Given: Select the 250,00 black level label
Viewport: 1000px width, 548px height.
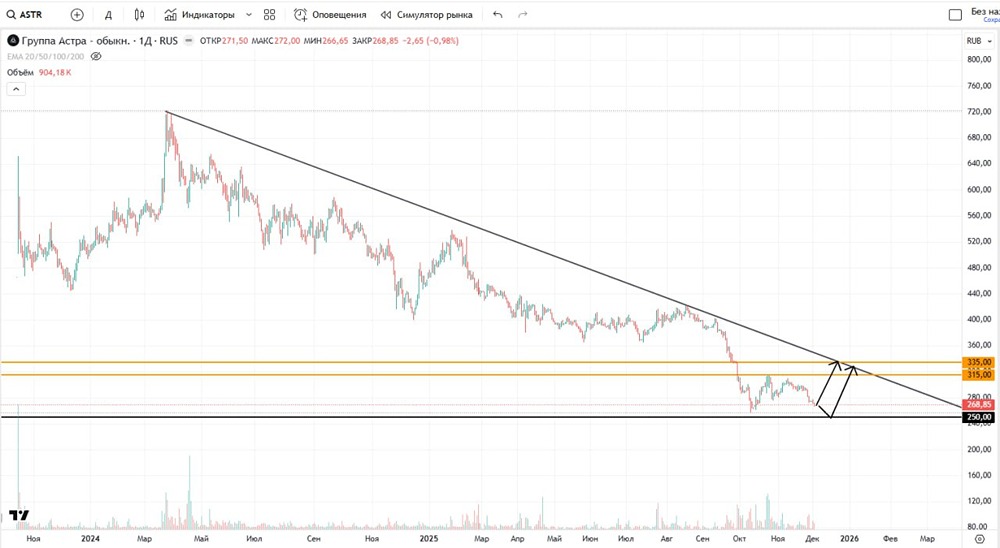Looking at the screenshot, I should (x=979, y=417).
